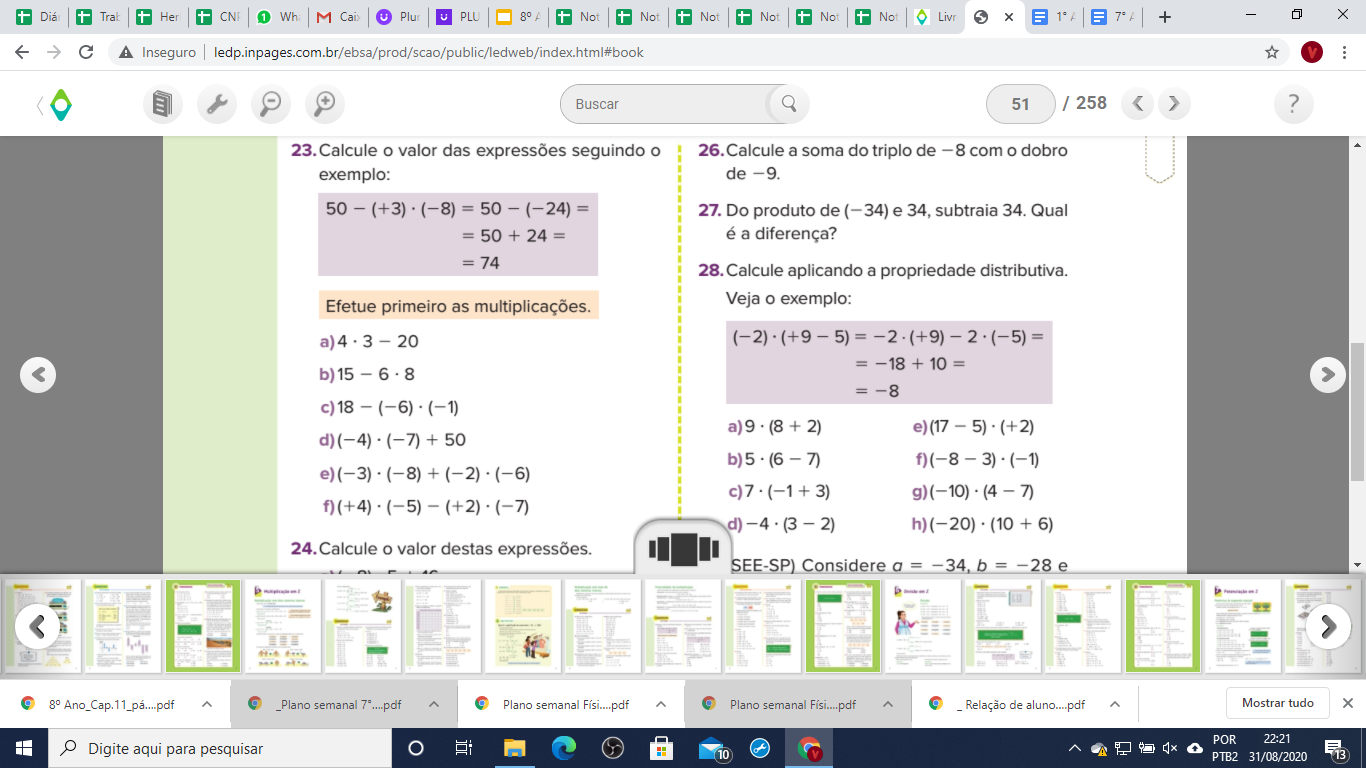Click the POR PTB2 language indicator

[x=1224, y=748]
